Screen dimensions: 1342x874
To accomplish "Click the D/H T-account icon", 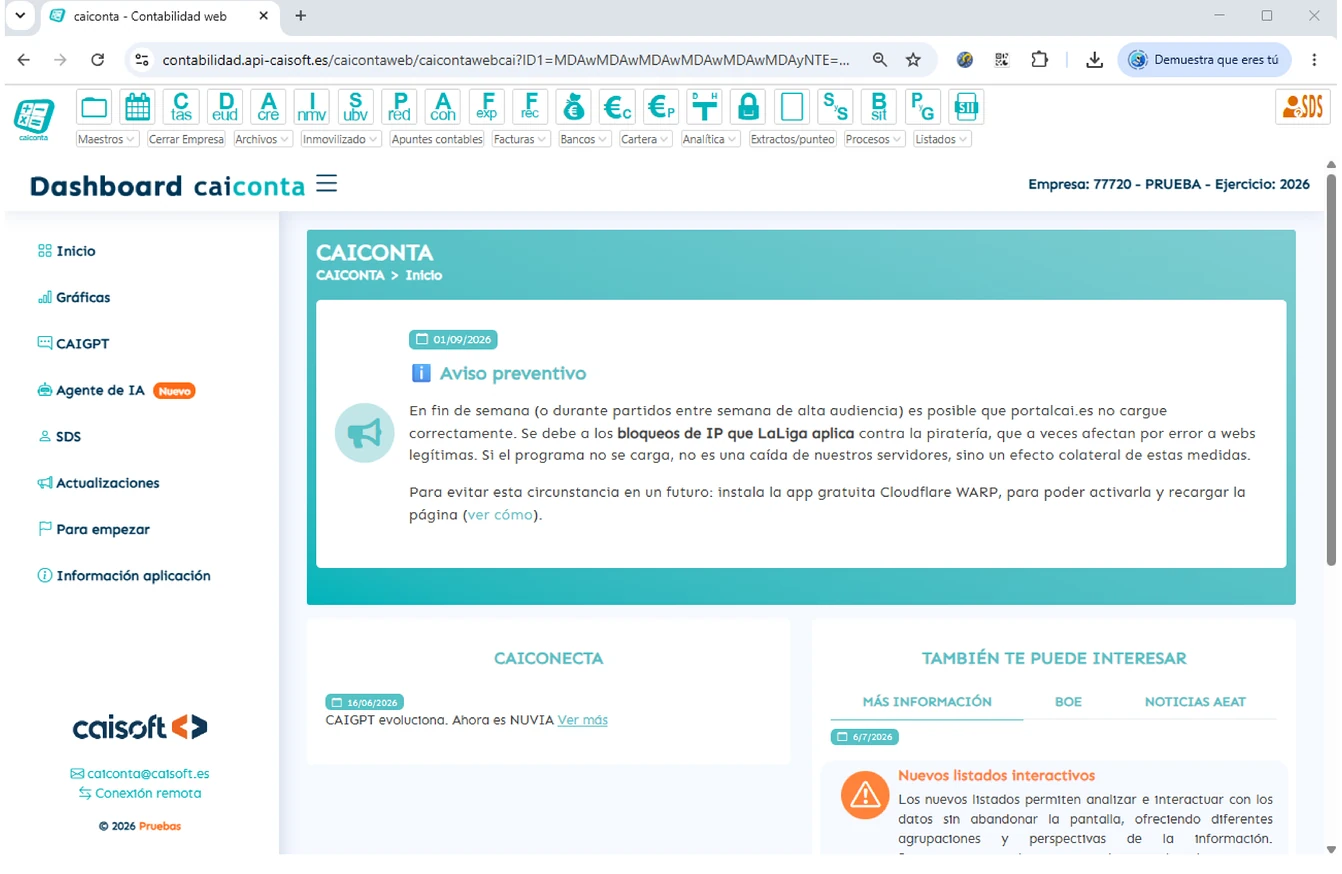I will [x=705, y=107].
